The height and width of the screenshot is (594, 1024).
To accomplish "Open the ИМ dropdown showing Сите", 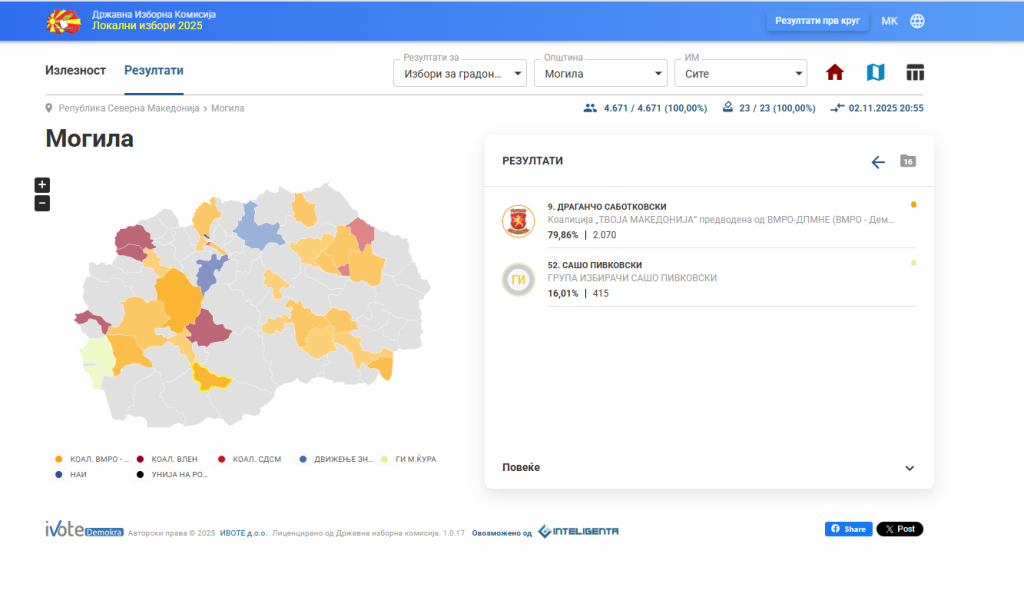I will click(x=740, y=73).
